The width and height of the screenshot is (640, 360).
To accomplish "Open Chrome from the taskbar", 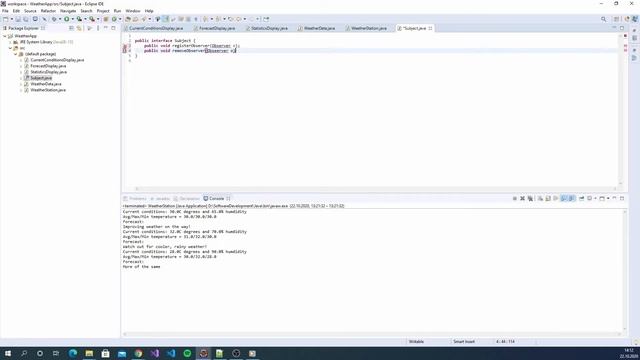I will (138, 353).
